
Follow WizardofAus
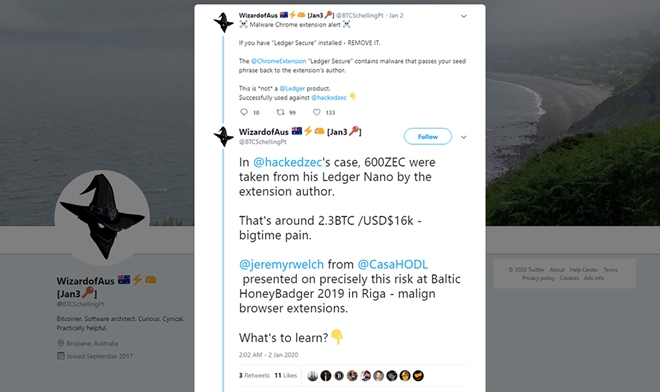click(428, 136)
